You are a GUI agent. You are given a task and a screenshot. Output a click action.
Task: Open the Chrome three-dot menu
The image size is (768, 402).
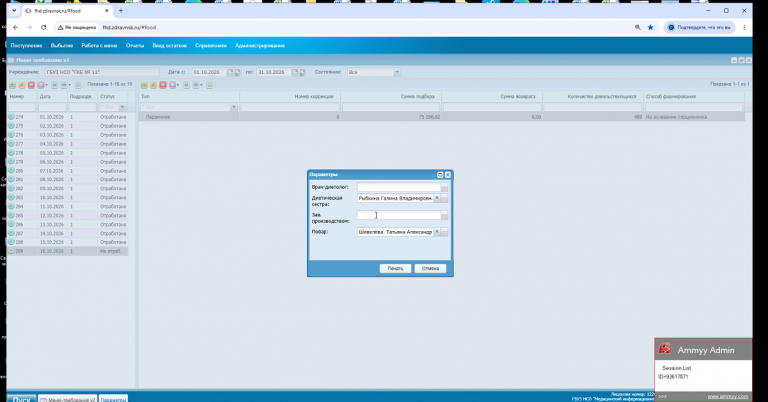click(744, 27)
